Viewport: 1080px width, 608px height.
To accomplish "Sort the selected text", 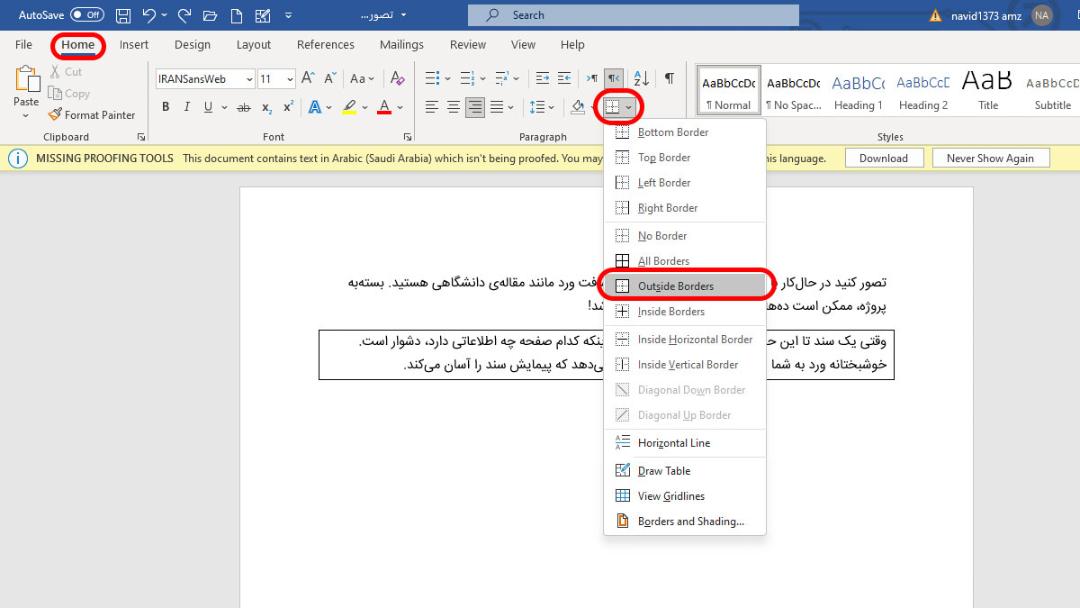I will [x=641, y=78].
